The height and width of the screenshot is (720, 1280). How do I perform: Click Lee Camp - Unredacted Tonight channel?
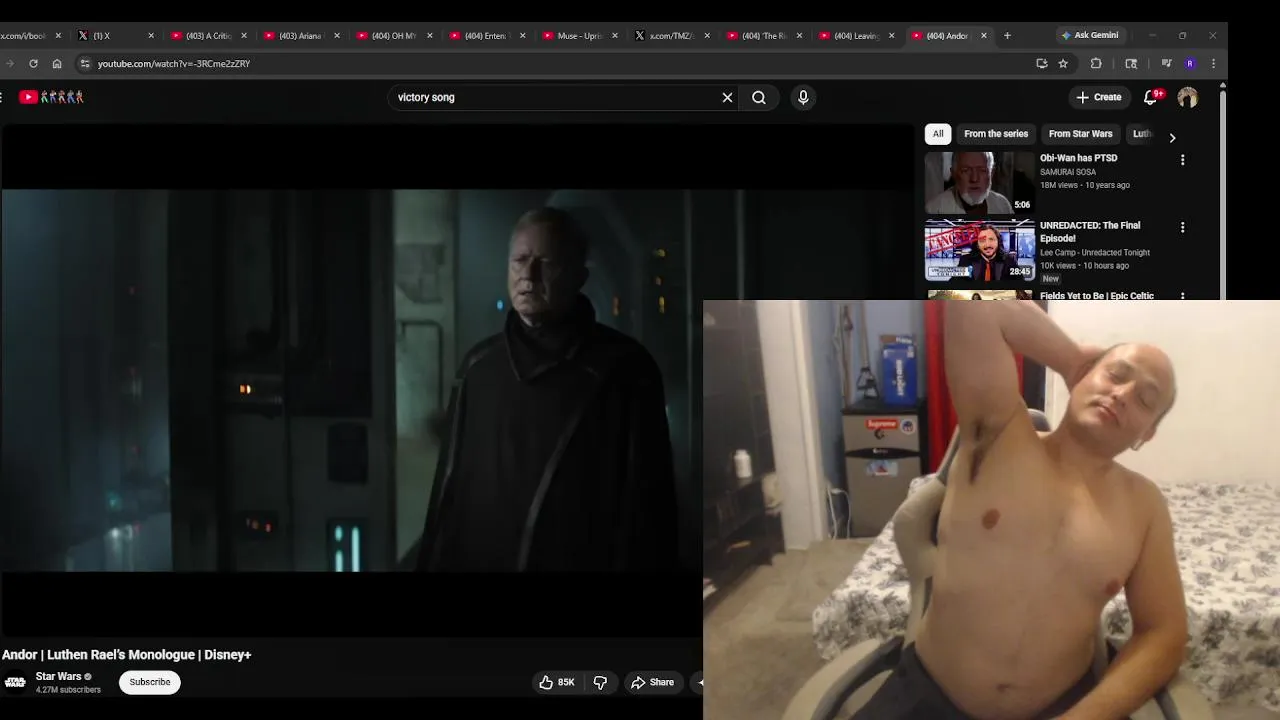pos(1095,253)
